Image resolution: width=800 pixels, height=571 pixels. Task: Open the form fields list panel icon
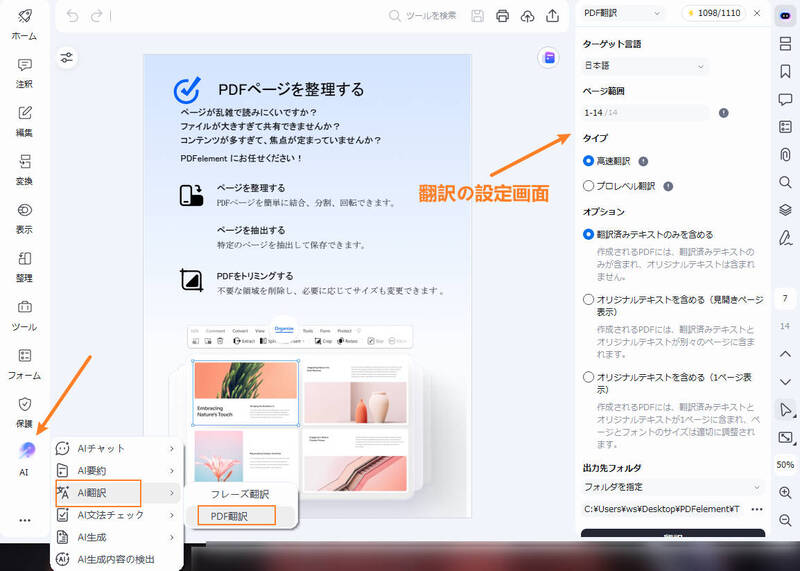785,127
